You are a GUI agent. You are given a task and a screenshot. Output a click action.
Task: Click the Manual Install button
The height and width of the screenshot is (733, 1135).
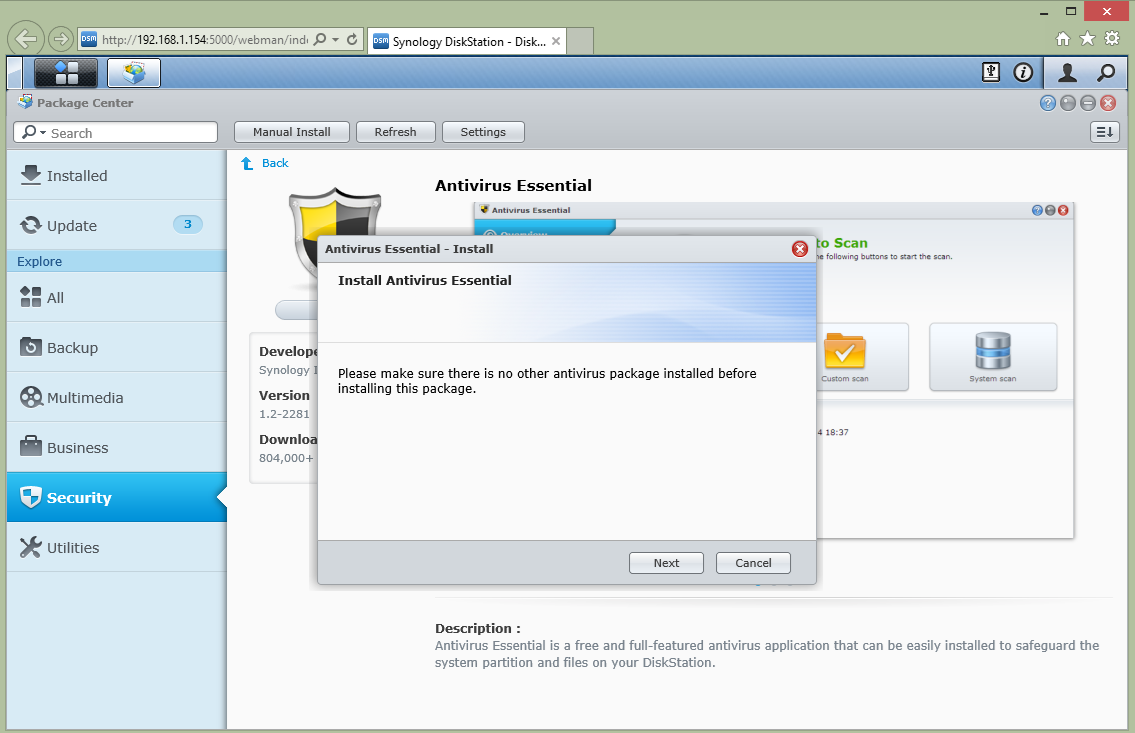[292, 132]
